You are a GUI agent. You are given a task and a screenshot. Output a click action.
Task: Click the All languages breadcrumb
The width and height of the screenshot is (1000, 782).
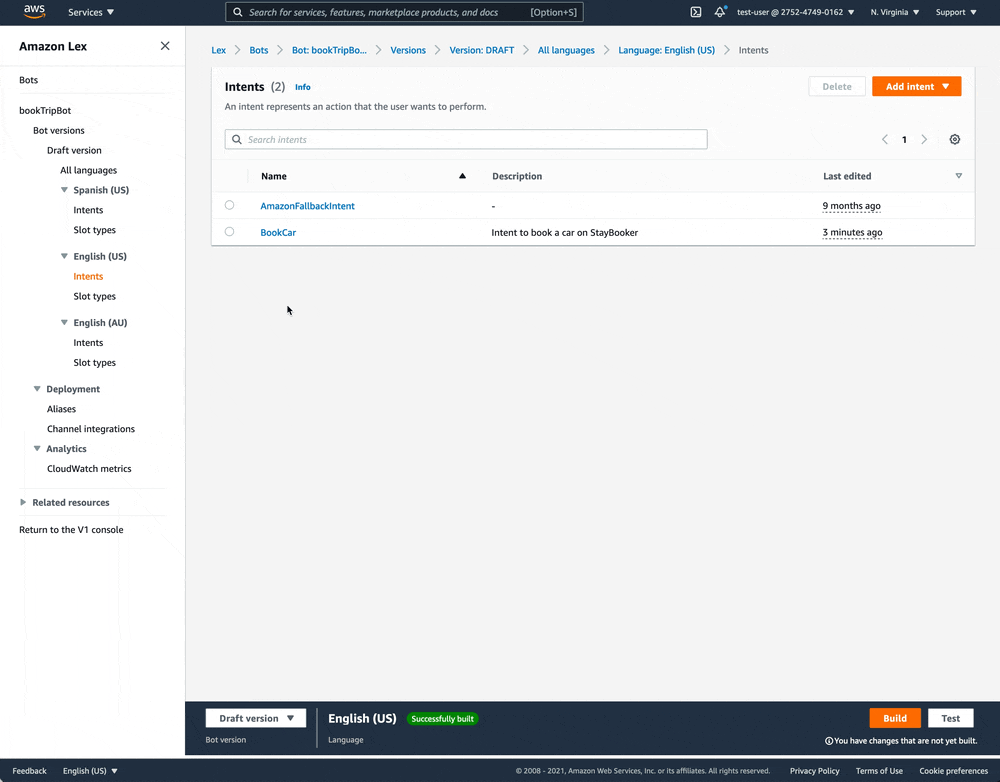pos(566,50)
